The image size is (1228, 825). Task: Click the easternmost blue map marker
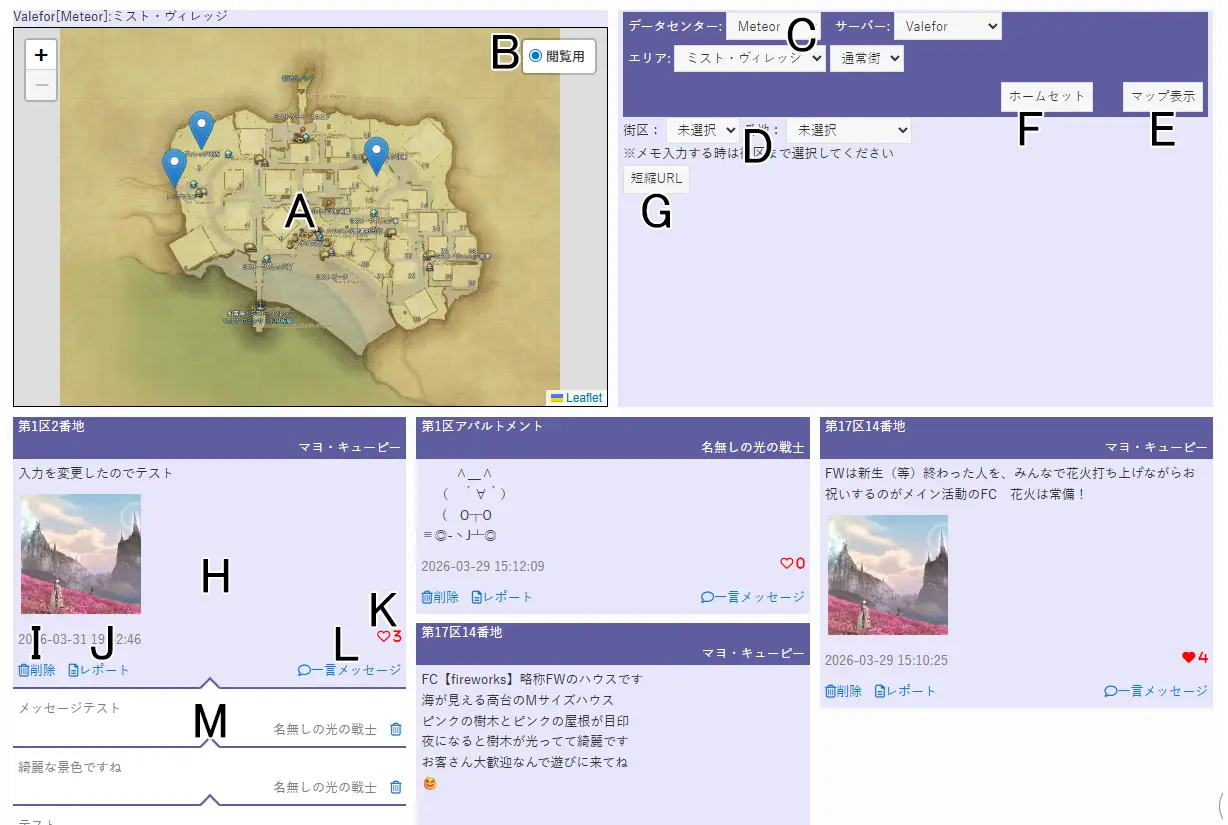coord(376,154)
